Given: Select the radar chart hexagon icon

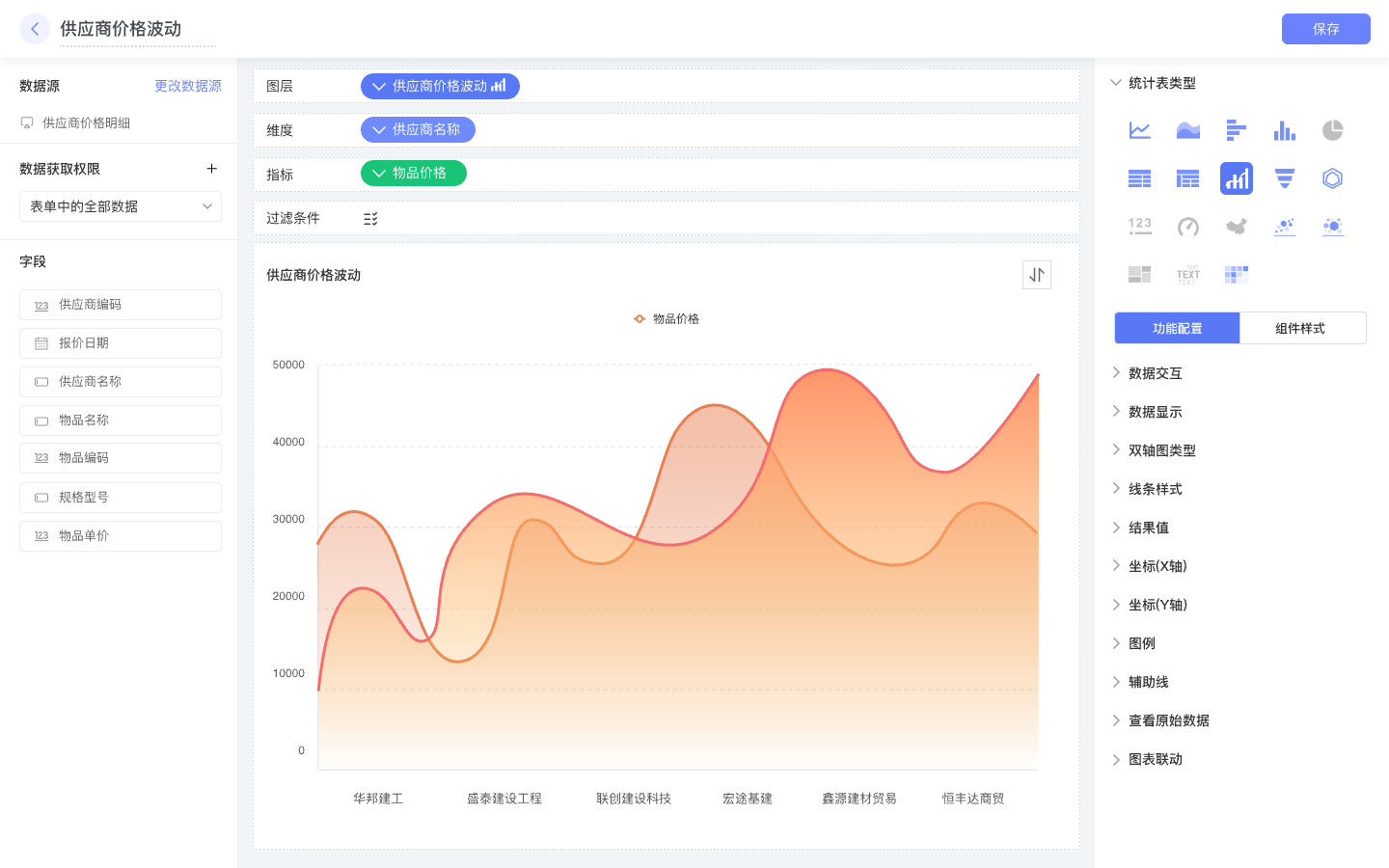Looking at the screenshot, I should pyautogui.click(x=1332, y=178).
